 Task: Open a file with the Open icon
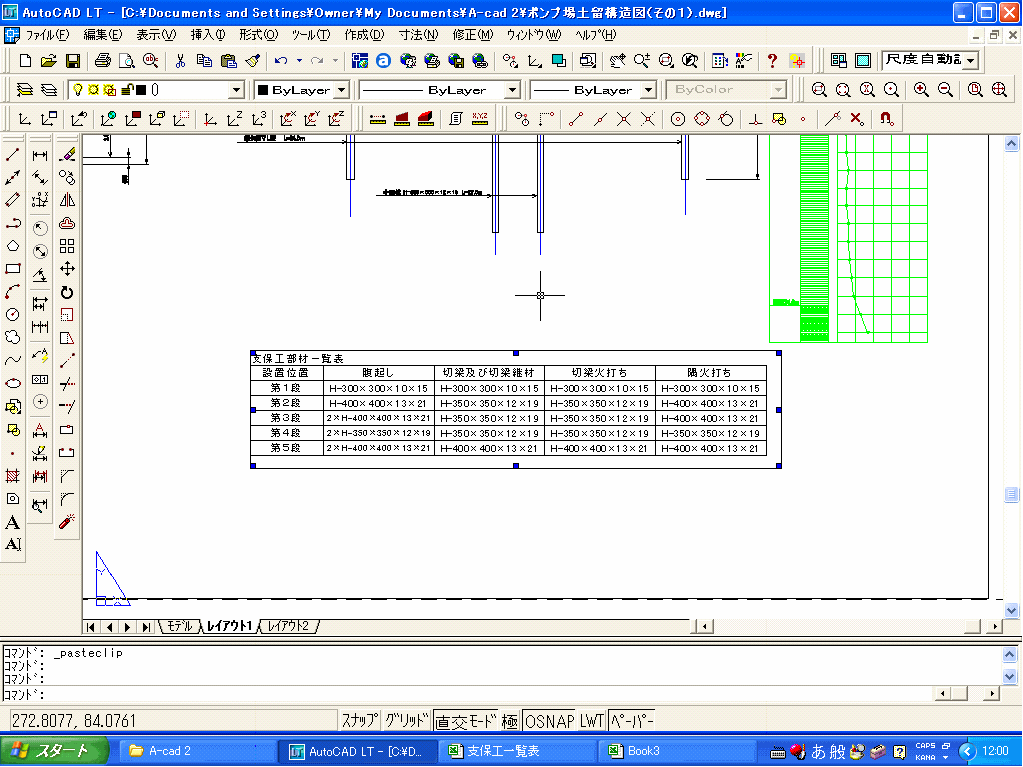coord(48,61)
